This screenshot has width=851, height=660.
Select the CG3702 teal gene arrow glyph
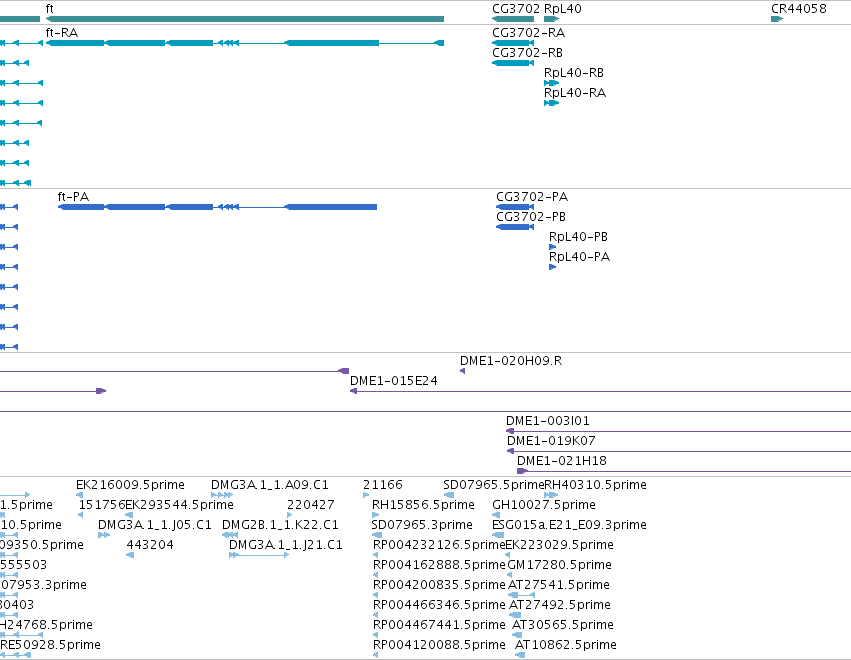point(513,19)
